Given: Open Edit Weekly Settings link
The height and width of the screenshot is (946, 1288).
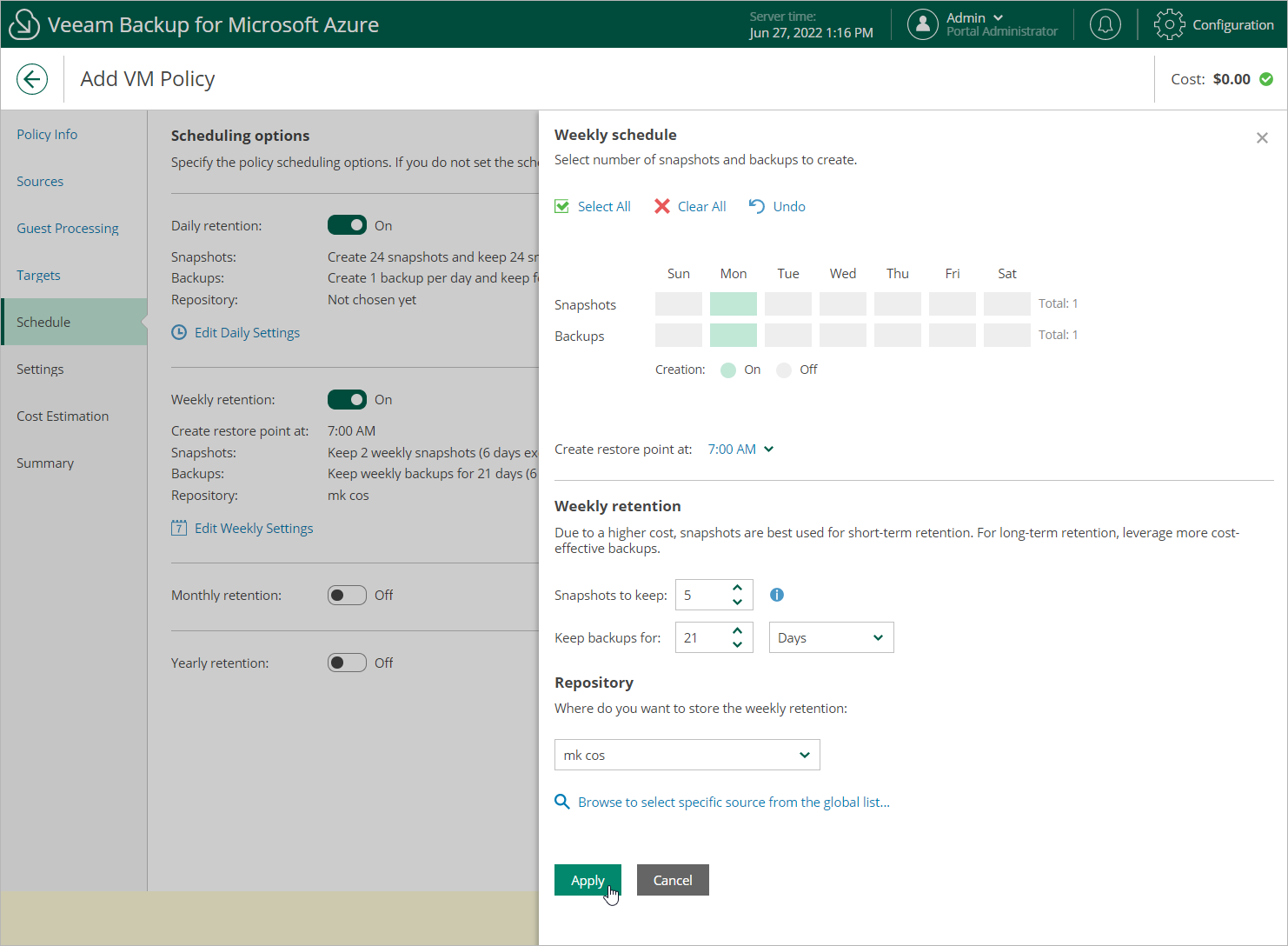Looking at the screenshot, I should [254, 528].
